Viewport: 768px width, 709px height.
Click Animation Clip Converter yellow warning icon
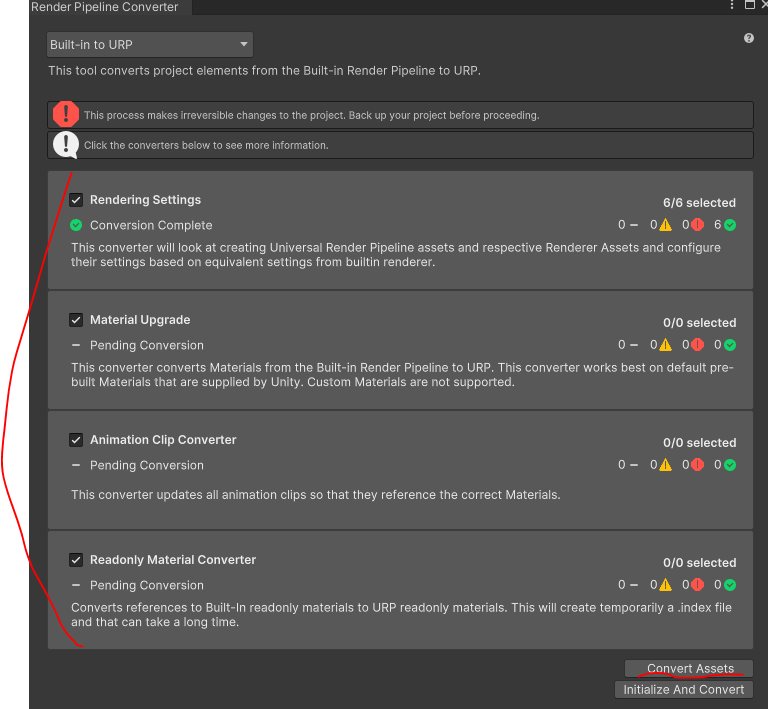click(665, 465)
